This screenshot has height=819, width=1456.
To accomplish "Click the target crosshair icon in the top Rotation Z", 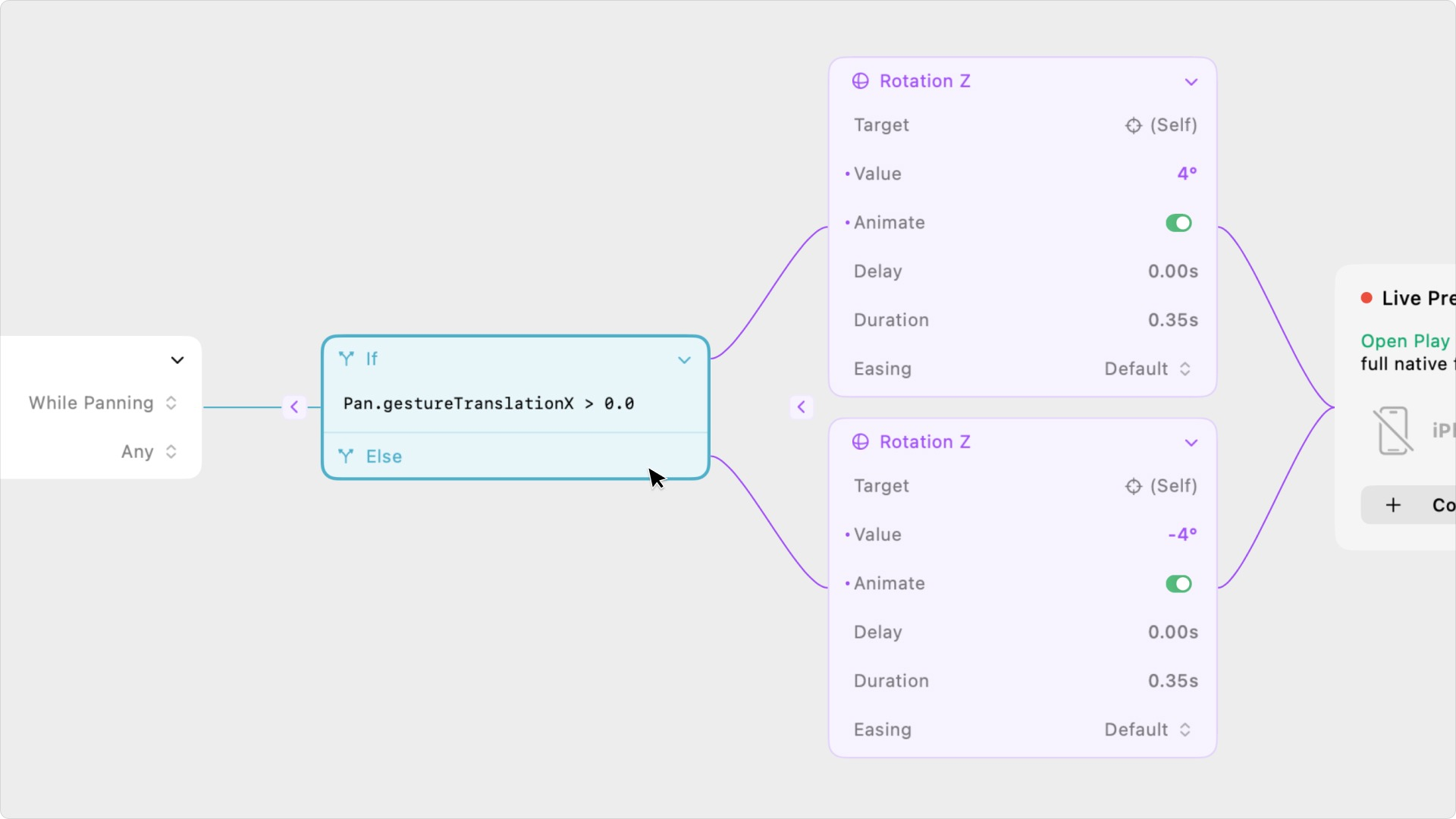I will [x=1133, y=126].
